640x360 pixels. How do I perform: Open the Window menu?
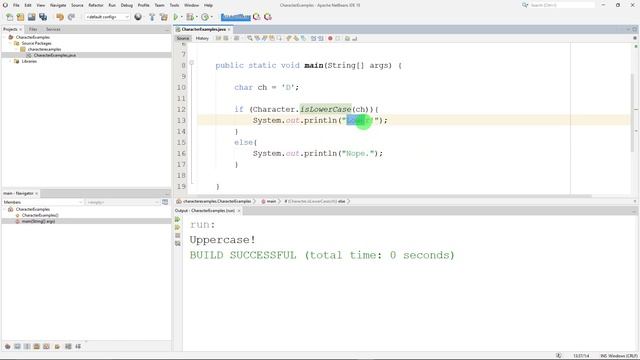191,5
